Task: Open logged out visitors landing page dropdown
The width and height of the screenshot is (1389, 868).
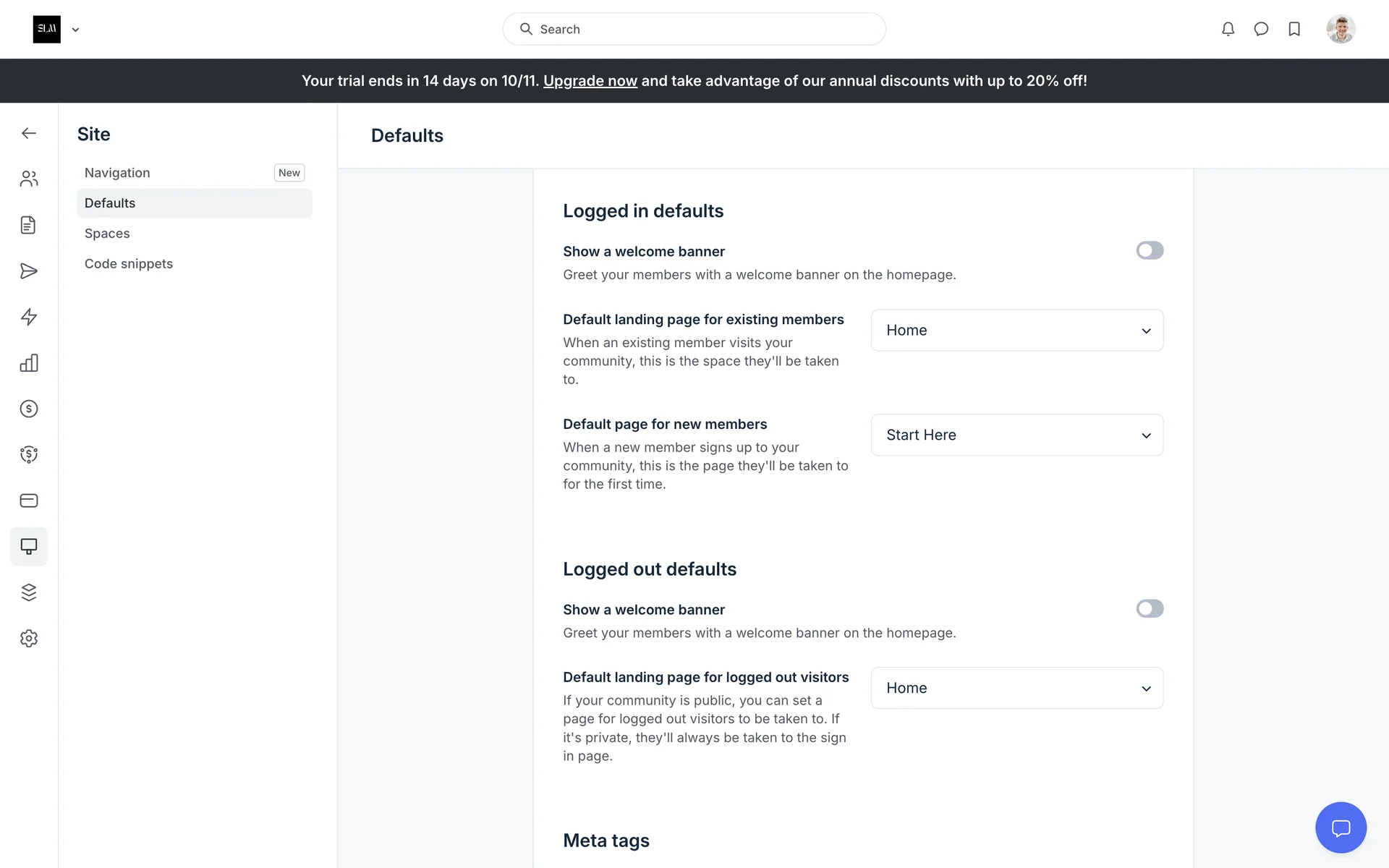Action: click(1016, 688)
